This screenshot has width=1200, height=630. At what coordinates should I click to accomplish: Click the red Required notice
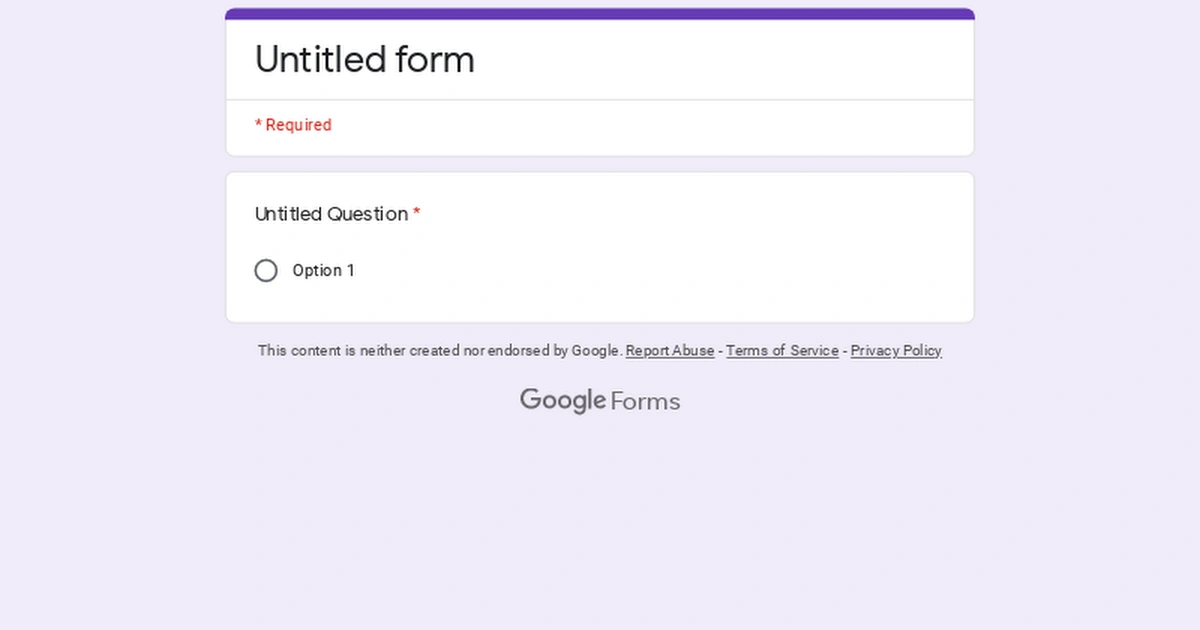click(x=293, y=125)
